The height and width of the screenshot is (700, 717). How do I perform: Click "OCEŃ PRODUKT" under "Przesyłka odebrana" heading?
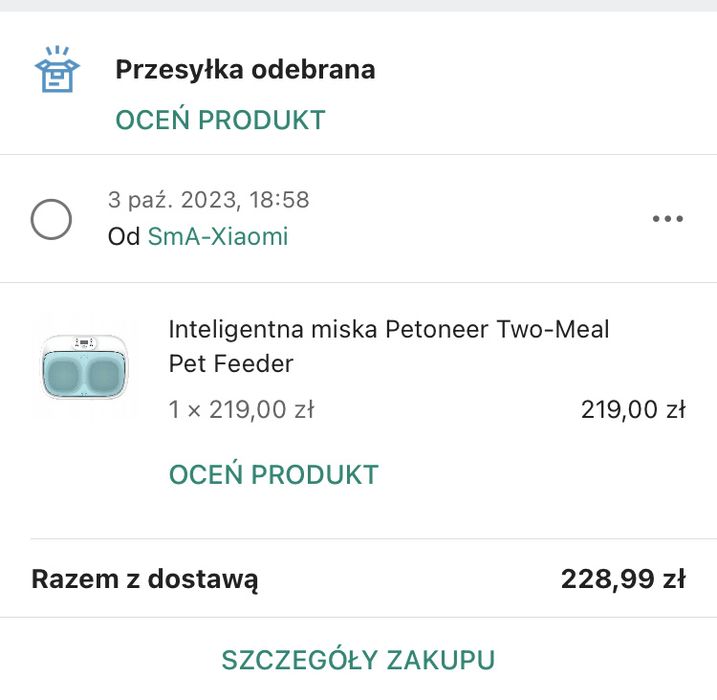click(x=220, y=120)
